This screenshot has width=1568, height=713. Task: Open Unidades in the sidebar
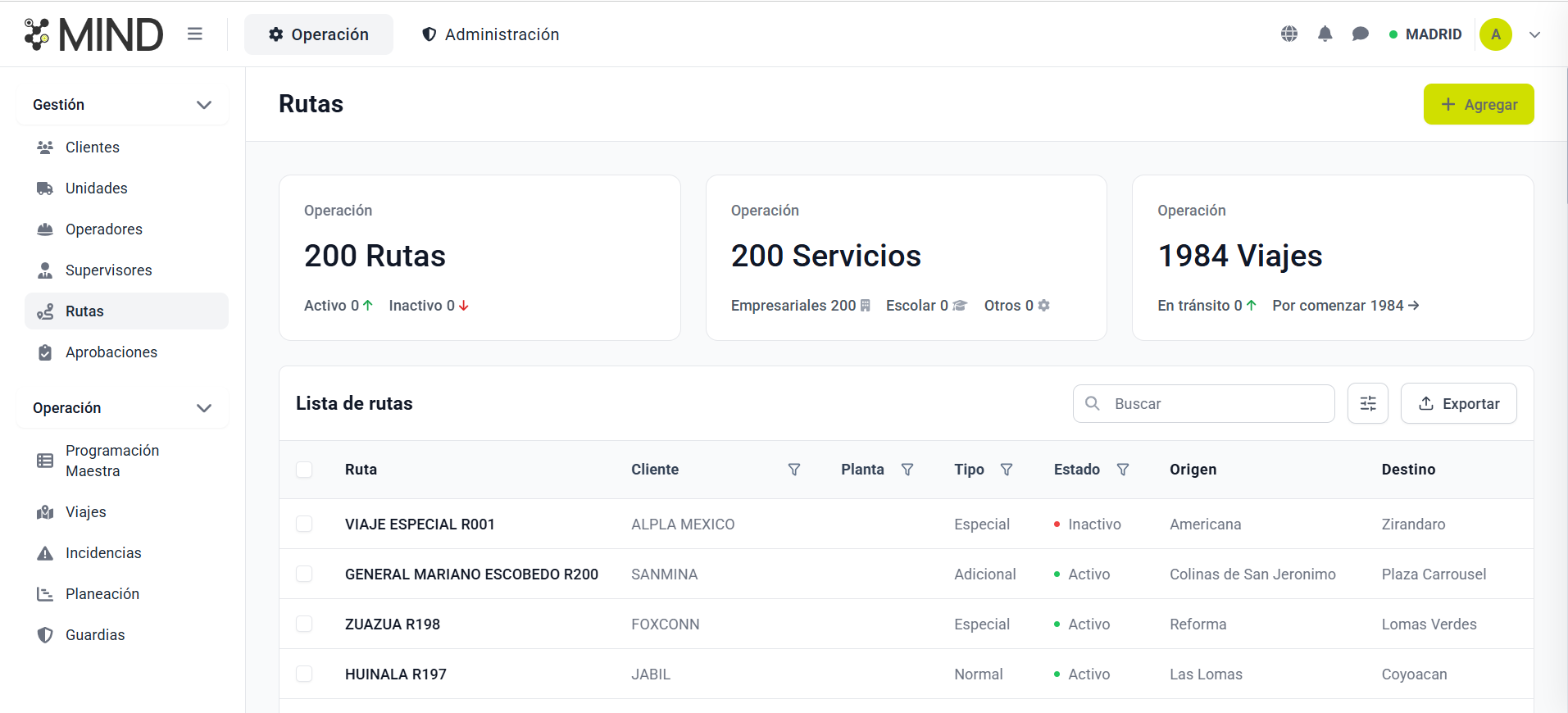[126, 188]
